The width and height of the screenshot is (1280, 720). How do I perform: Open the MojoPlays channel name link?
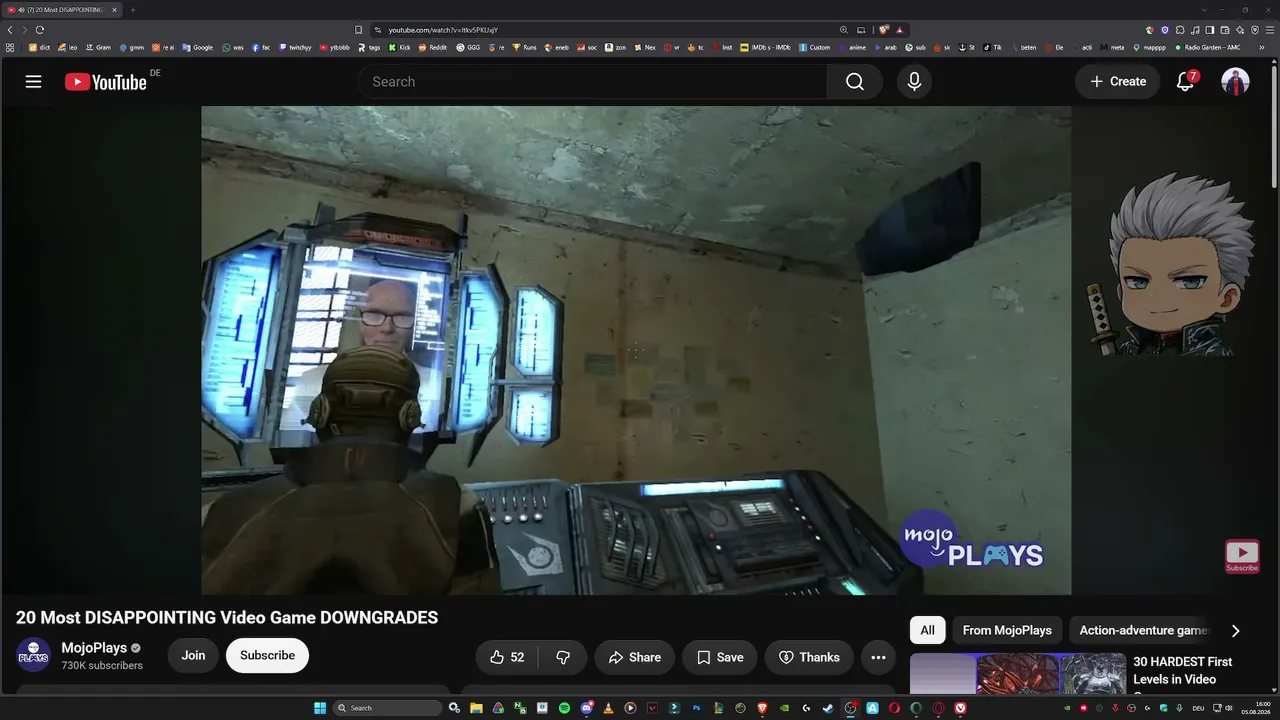pyautogui.click(x=94, y=648)
